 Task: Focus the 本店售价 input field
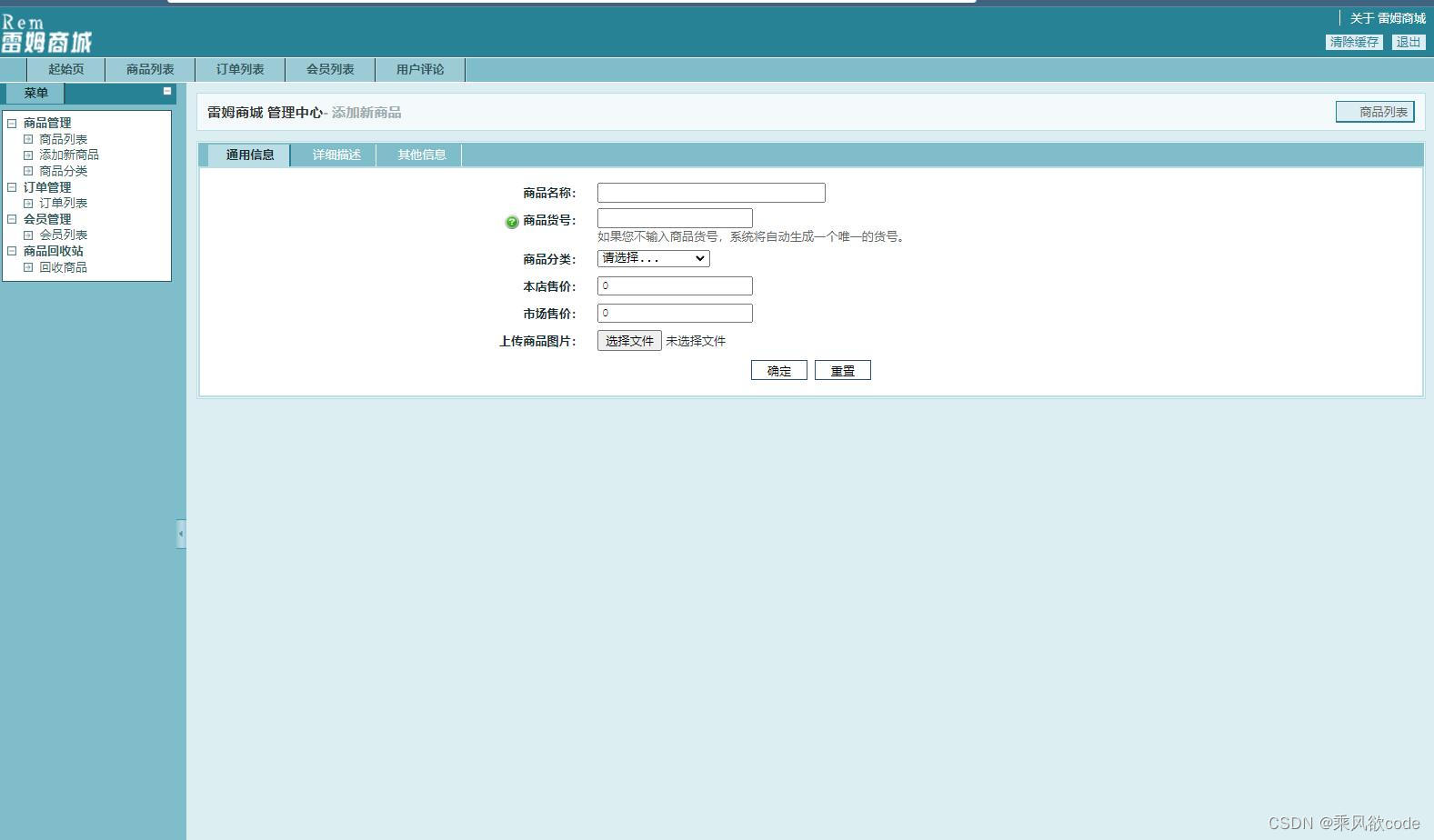pyautogui.click(x=675, y=286)
